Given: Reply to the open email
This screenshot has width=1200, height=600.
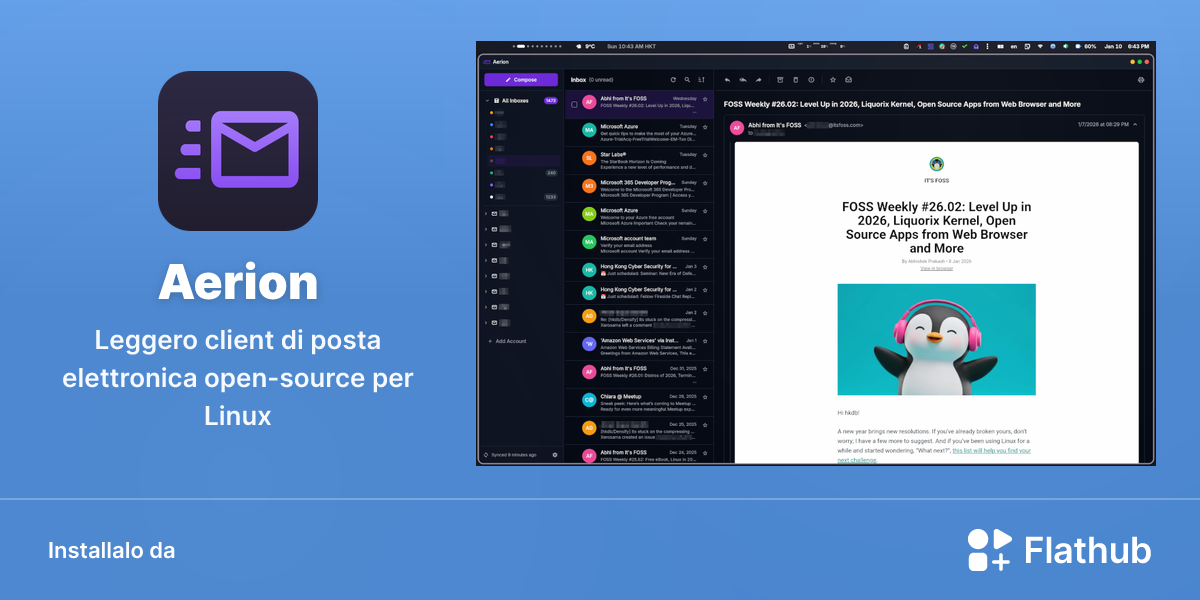Looking at the screenshot, I should 728,79.
